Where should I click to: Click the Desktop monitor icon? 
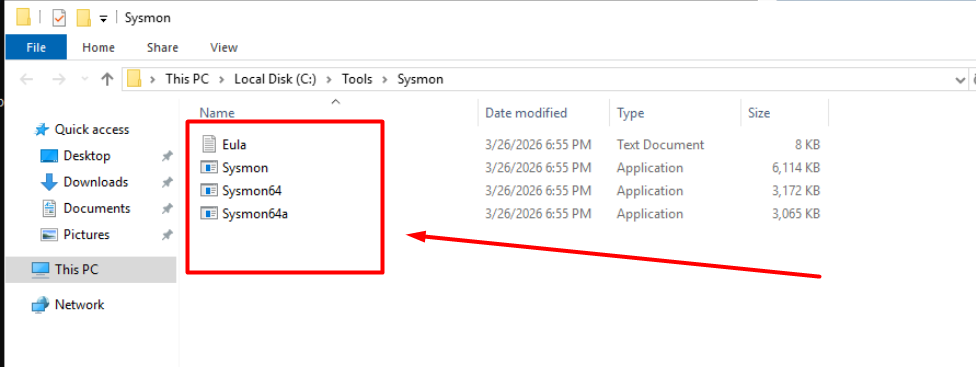point(49,156)
